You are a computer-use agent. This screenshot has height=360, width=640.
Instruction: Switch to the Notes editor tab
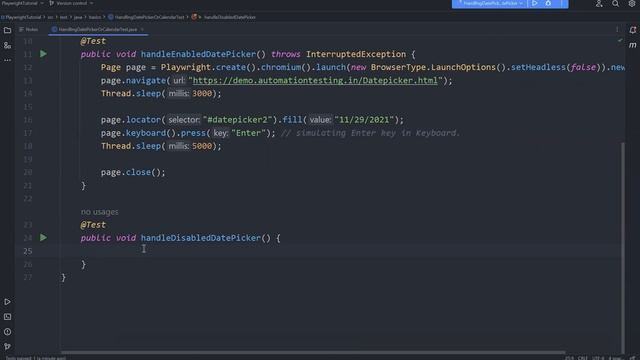[29, 29]
